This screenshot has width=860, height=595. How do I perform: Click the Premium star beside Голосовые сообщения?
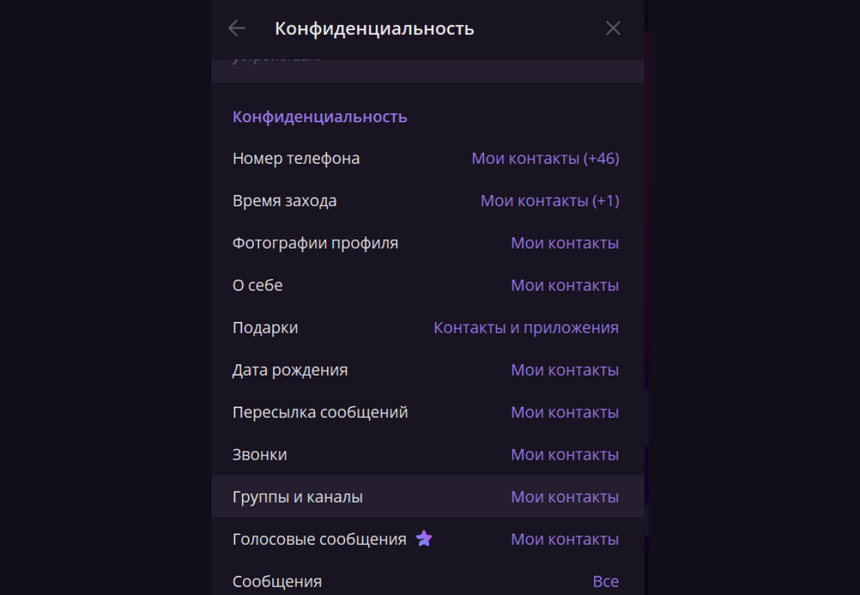(x=424, y=538)
